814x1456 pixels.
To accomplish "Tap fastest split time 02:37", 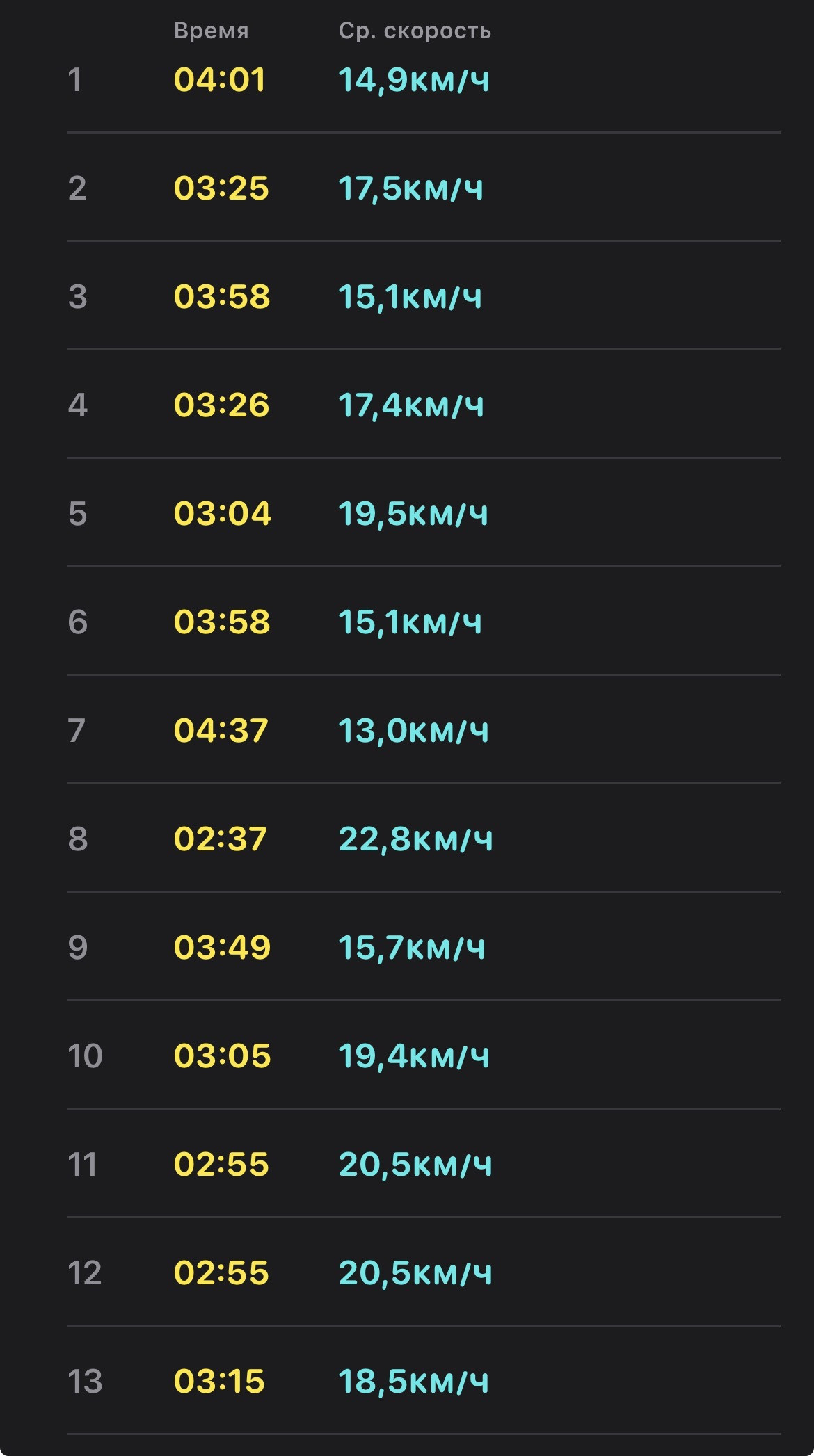I will coord(220,839).
